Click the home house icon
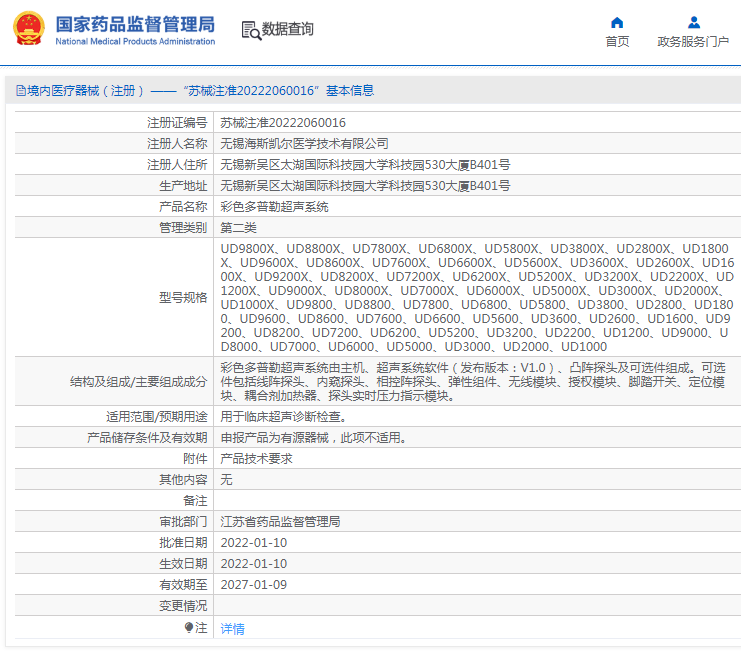This screenshot has height=652, width=741. coord(617,22)
